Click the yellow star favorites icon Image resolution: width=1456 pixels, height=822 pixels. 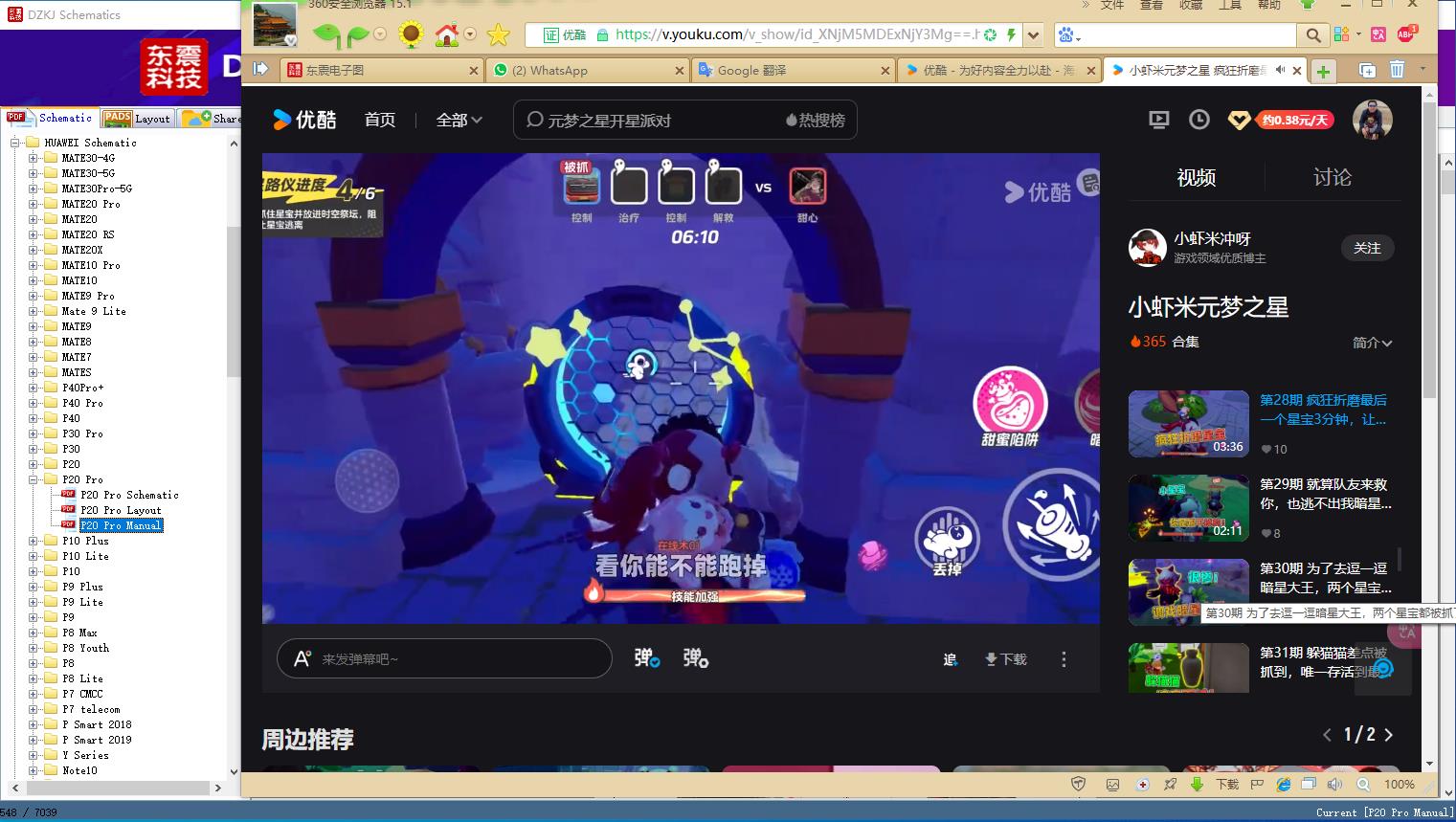[x=498, y=35]
